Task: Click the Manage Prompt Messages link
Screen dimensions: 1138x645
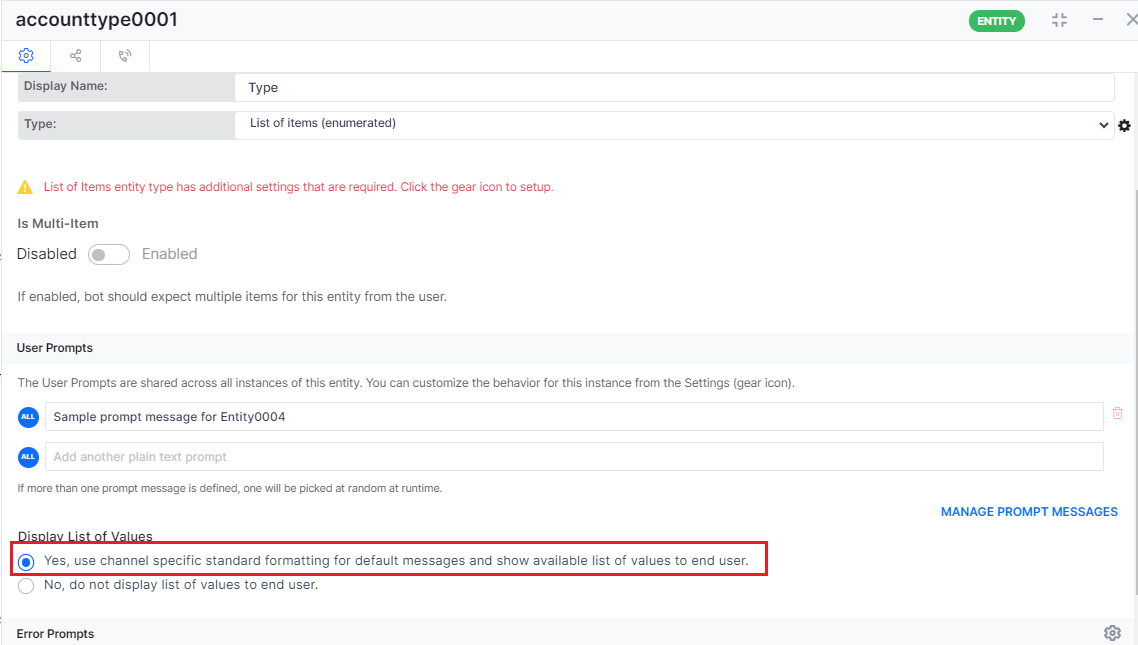Action: click(x=1029, y=512)
